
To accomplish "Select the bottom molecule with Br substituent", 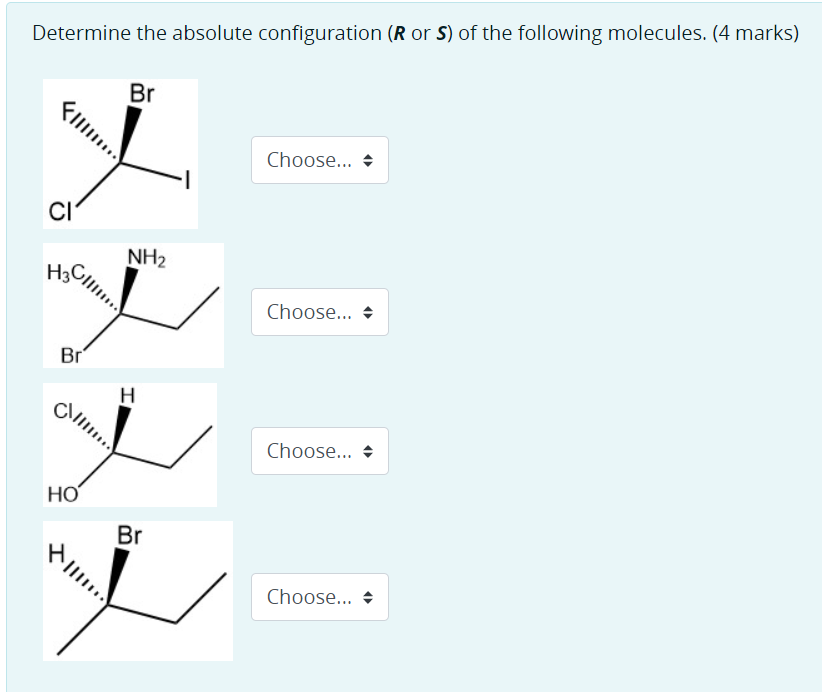I will coord(138,589).
